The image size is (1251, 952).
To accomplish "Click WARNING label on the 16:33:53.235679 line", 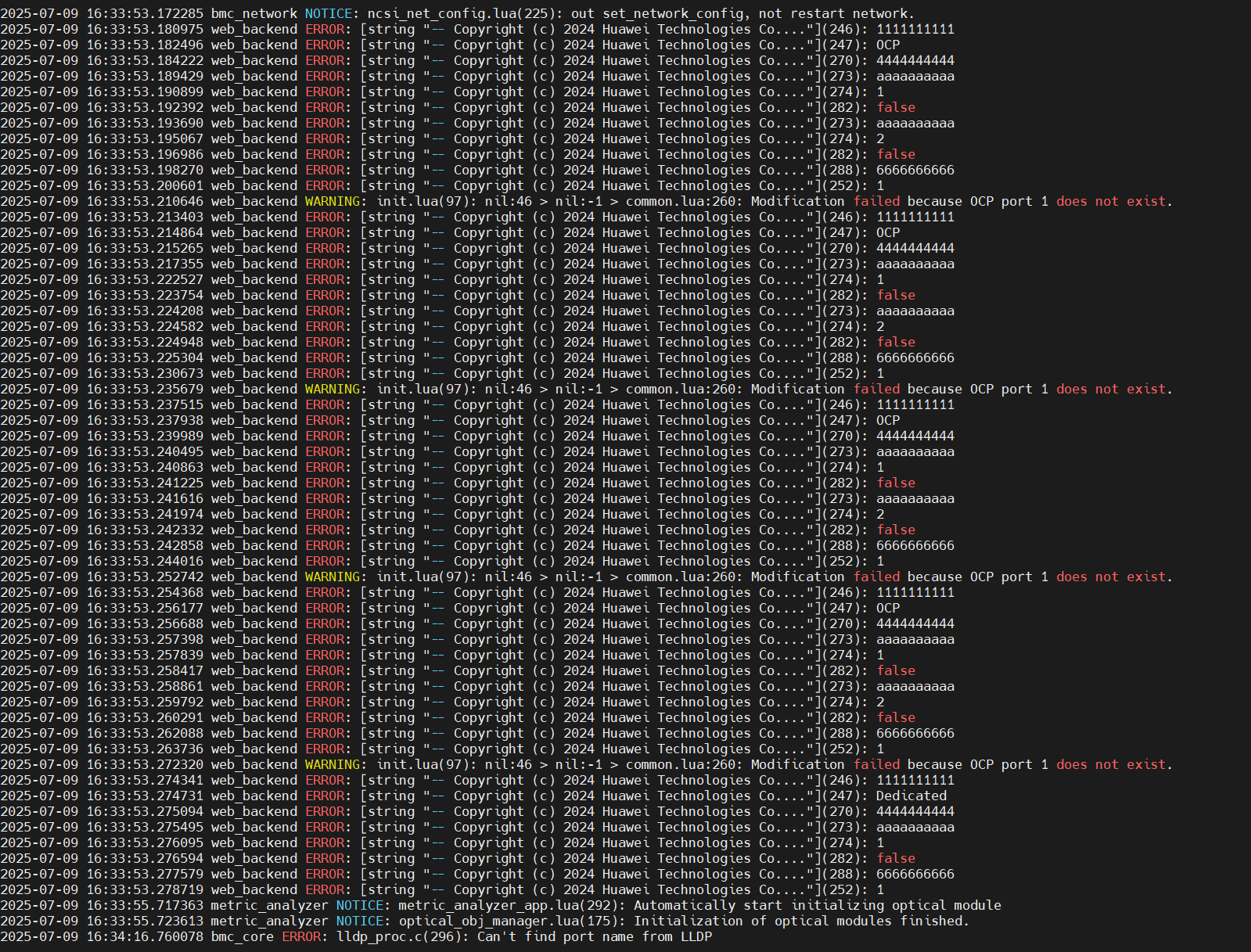I will (x=333, y=389).
